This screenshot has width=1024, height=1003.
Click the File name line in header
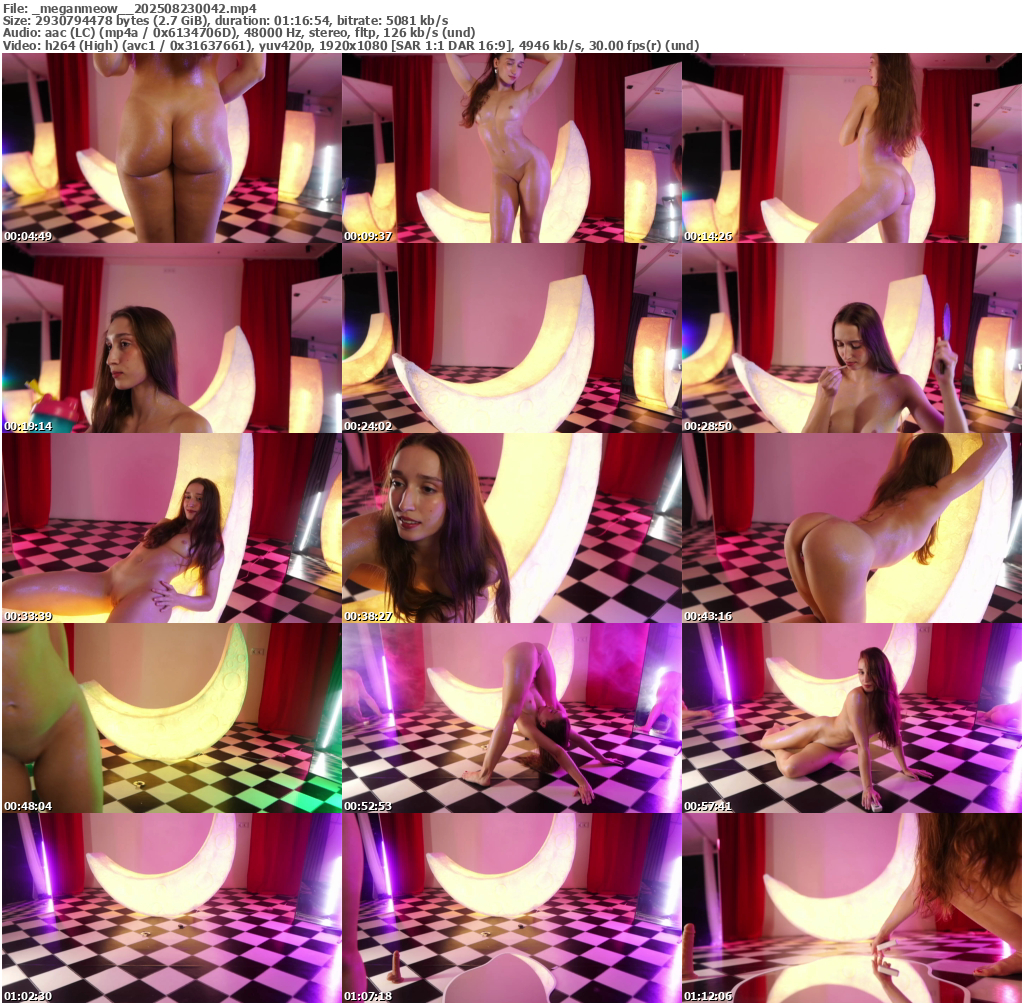(130, 8)
